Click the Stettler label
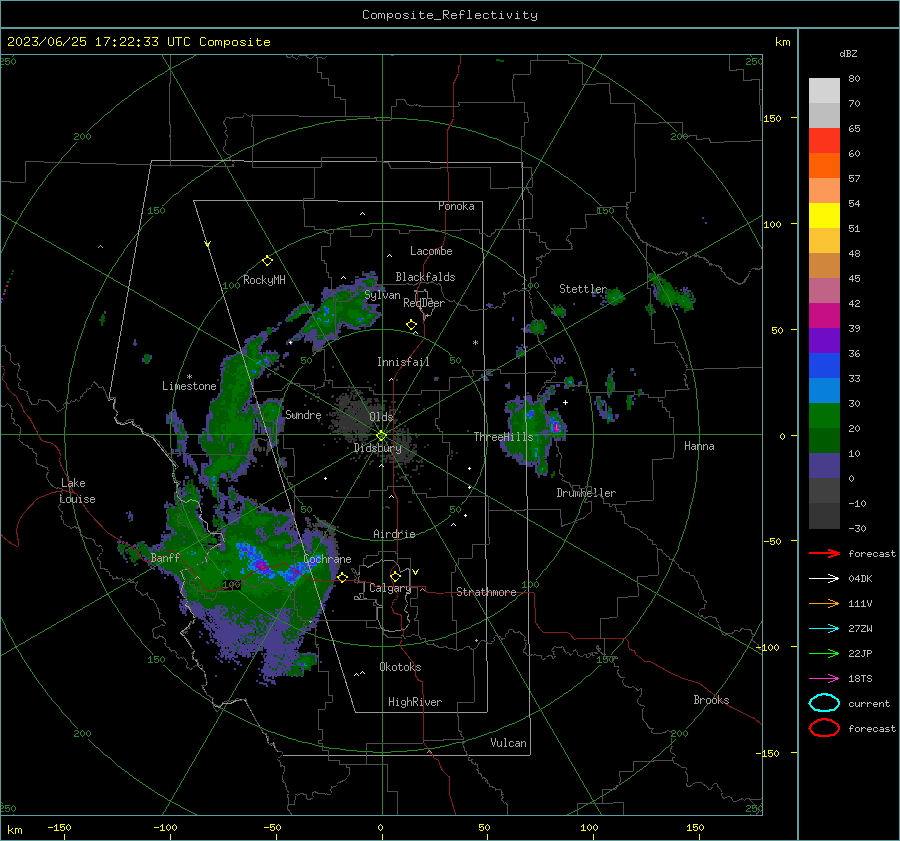Viewport: 900px width, 841px height. click(x=583, y=289)
